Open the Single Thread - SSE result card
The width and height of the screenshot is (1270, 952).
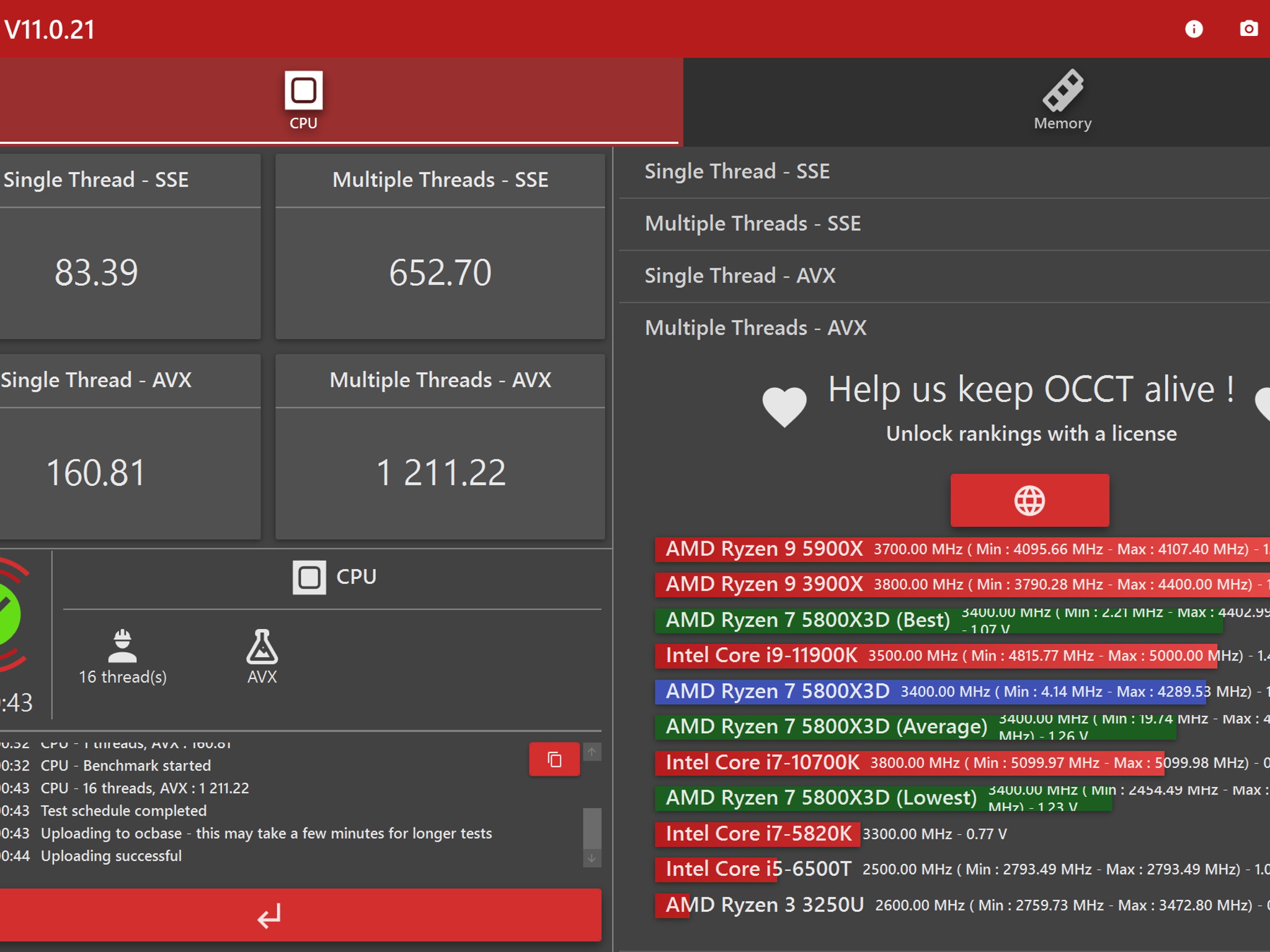129,247
